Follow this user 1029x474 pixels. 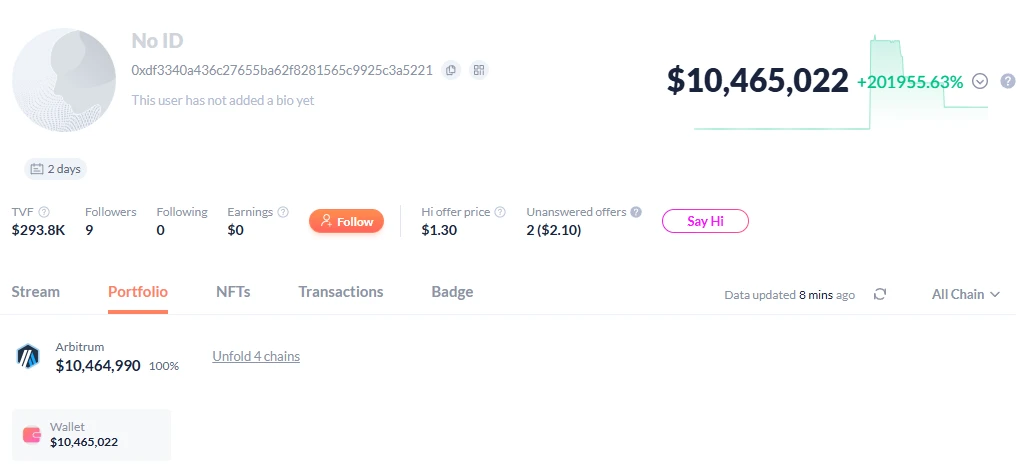(x=346, y=221)
